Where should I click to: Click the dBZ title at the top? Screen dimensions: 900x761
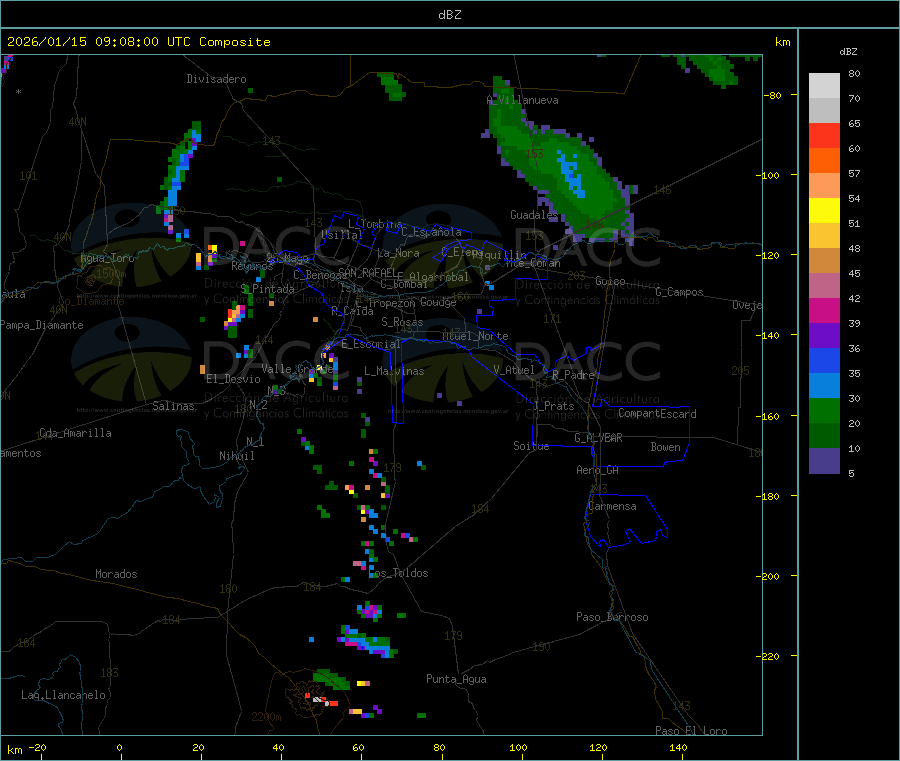449,15
